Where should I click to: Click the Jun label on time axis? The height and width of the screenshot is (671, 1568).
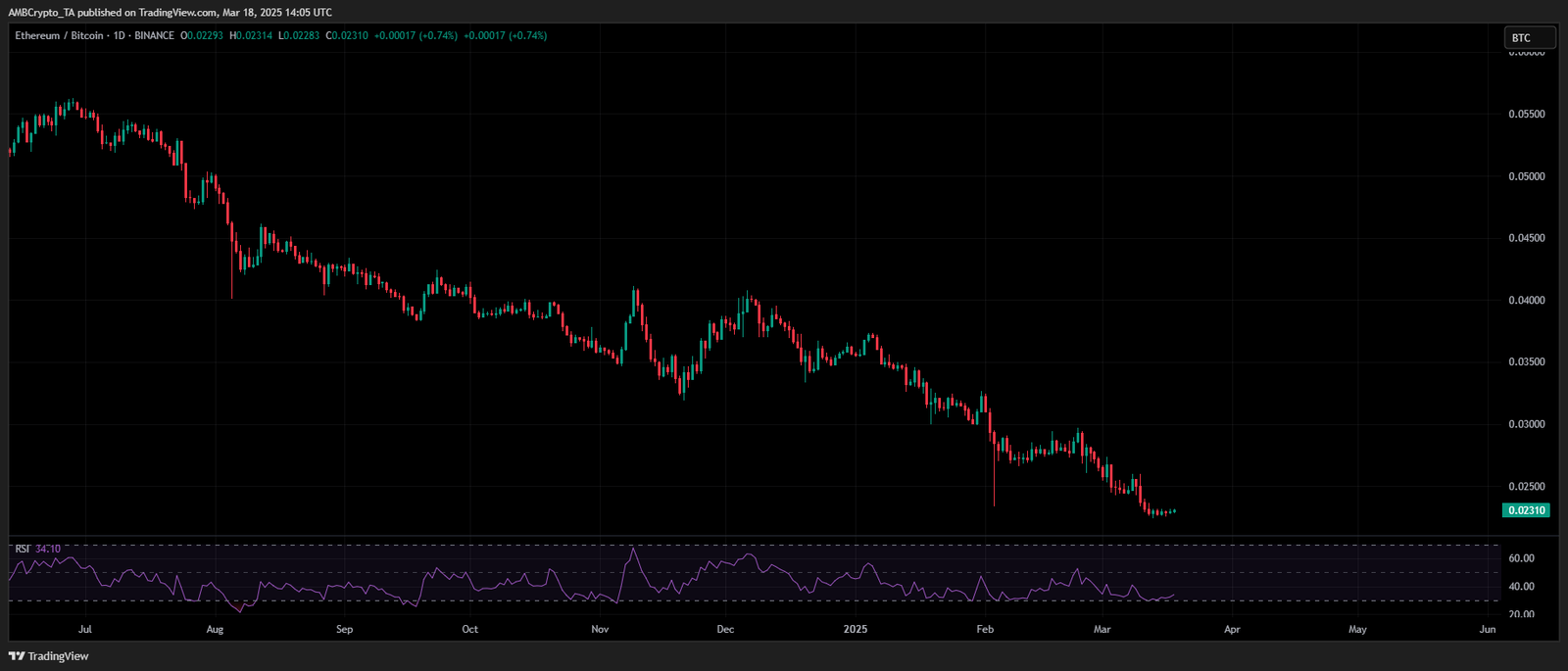[x=1488, y=629]
